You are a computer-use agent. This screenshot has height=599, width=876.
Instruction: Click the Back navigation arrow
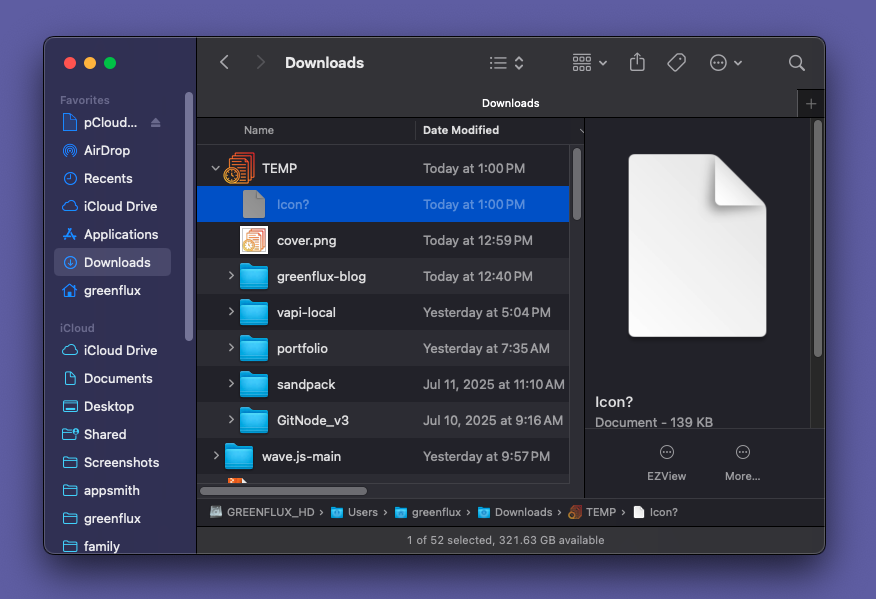pos(224,62)
